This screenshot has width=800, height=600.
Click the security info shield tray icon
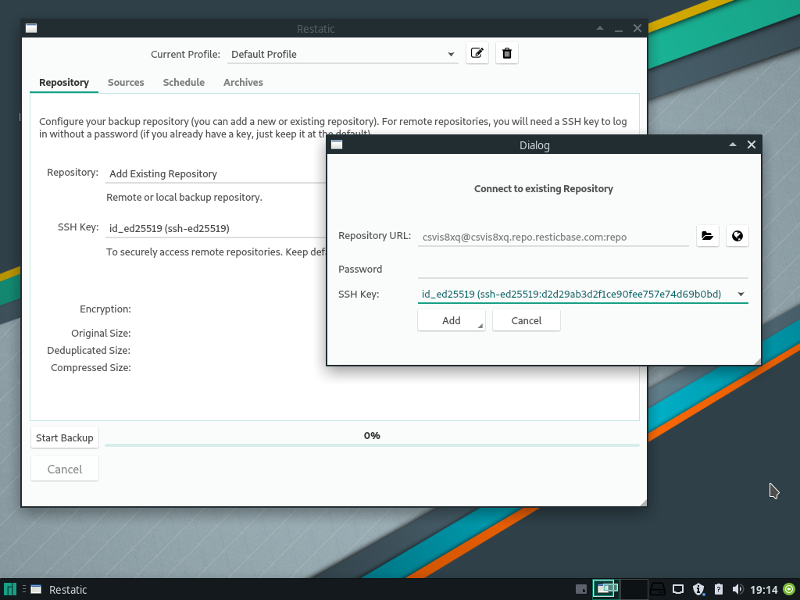pyautogui.click(x=698, y=589)
